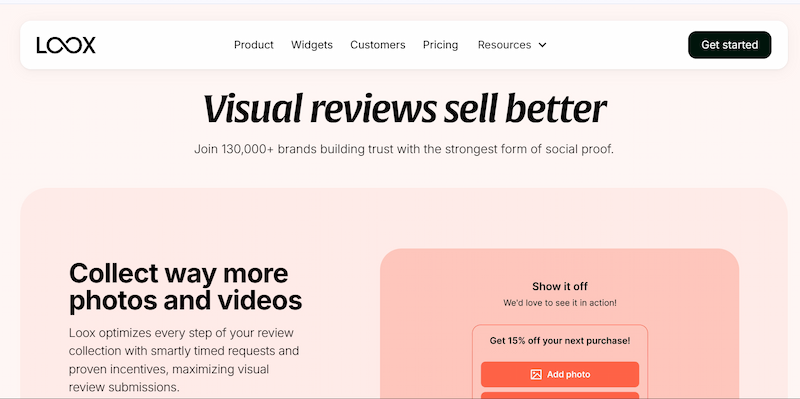Go to the Widgets page
Screen dimensions: 800x399
(312, 45)
